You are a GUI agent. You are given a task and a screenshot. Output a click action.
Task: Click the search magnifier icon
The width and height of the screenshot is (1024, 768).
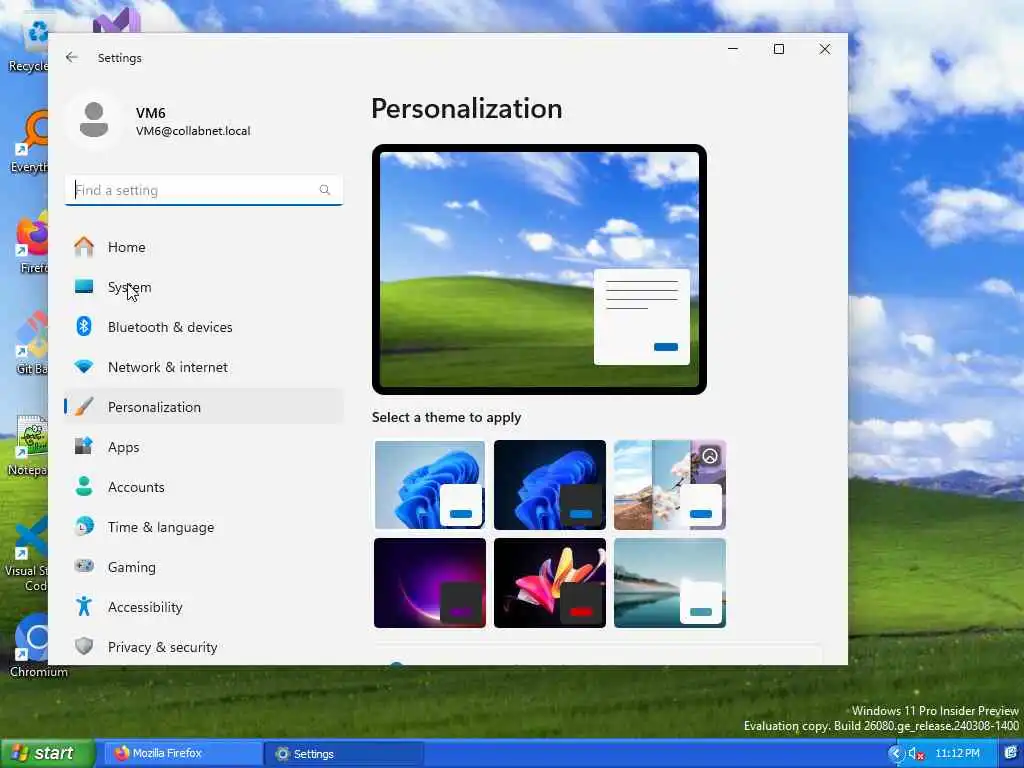click(x=325, y=190)
